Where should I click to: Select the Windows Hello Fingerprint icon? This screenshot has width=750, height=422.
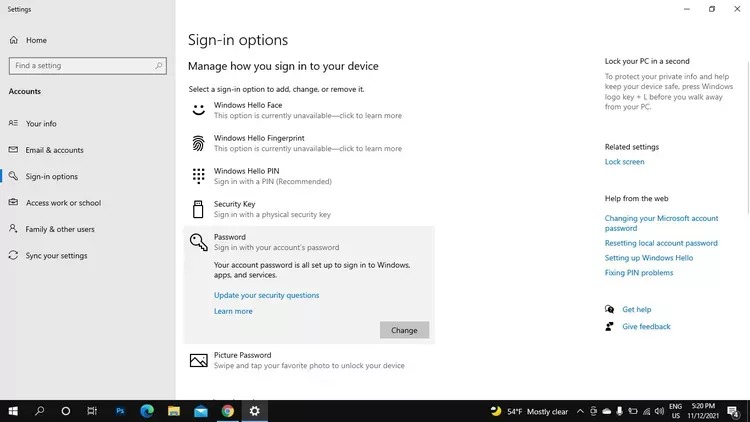pyautogui.click(x=198, y=143)
